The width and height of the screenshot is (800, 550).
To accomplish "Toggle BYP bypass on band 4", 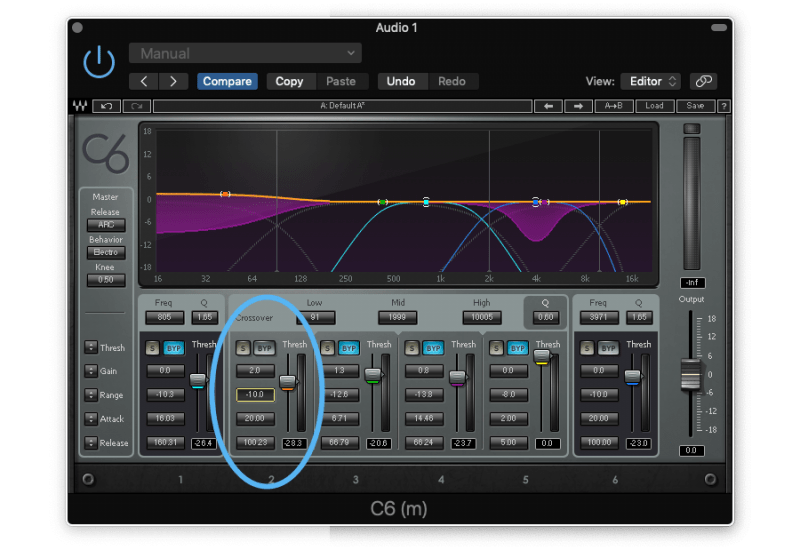I will tap(433, 348).
